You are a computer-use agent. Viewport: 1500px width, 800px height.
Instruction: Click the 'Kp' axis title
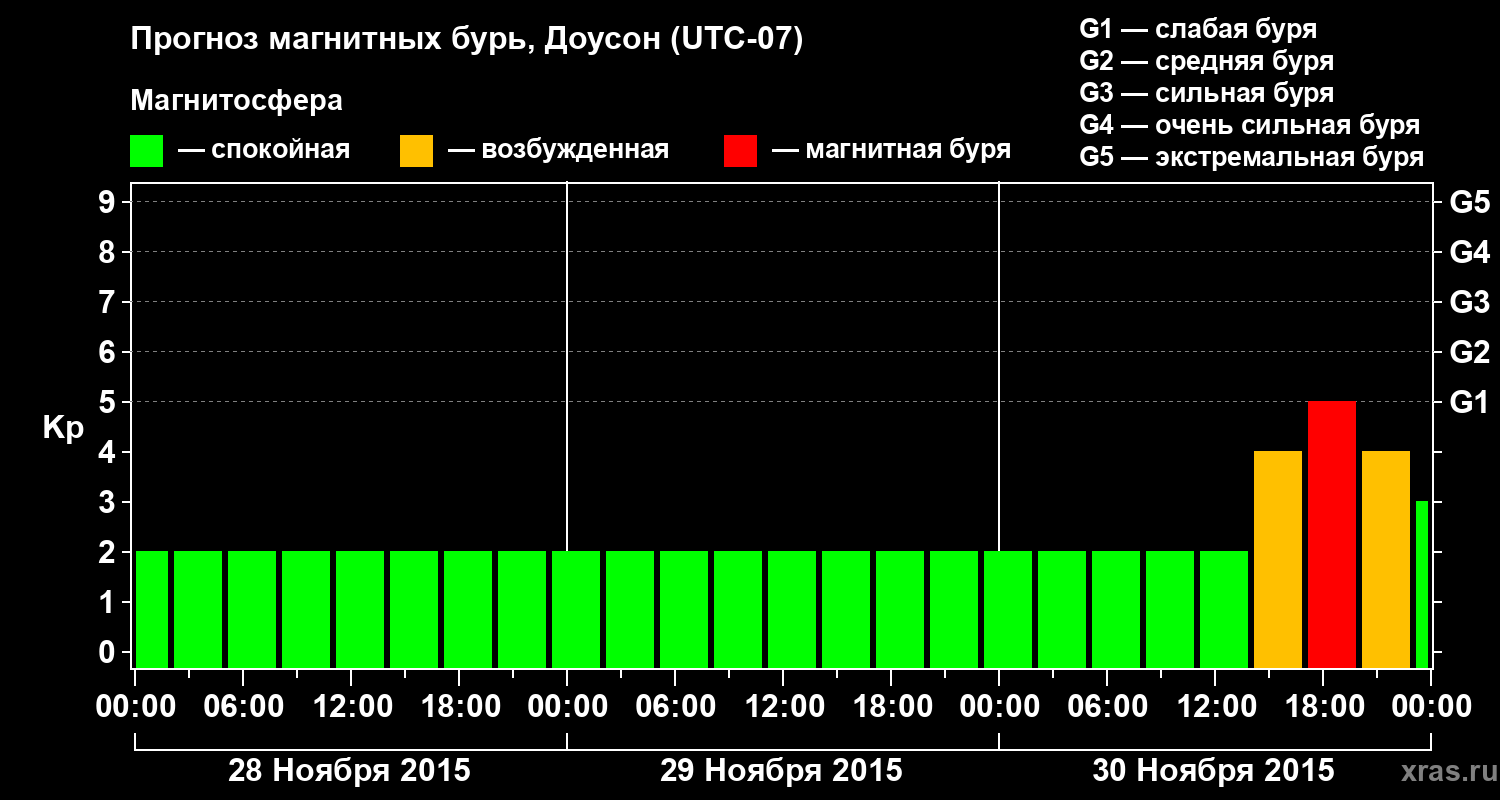63,429
